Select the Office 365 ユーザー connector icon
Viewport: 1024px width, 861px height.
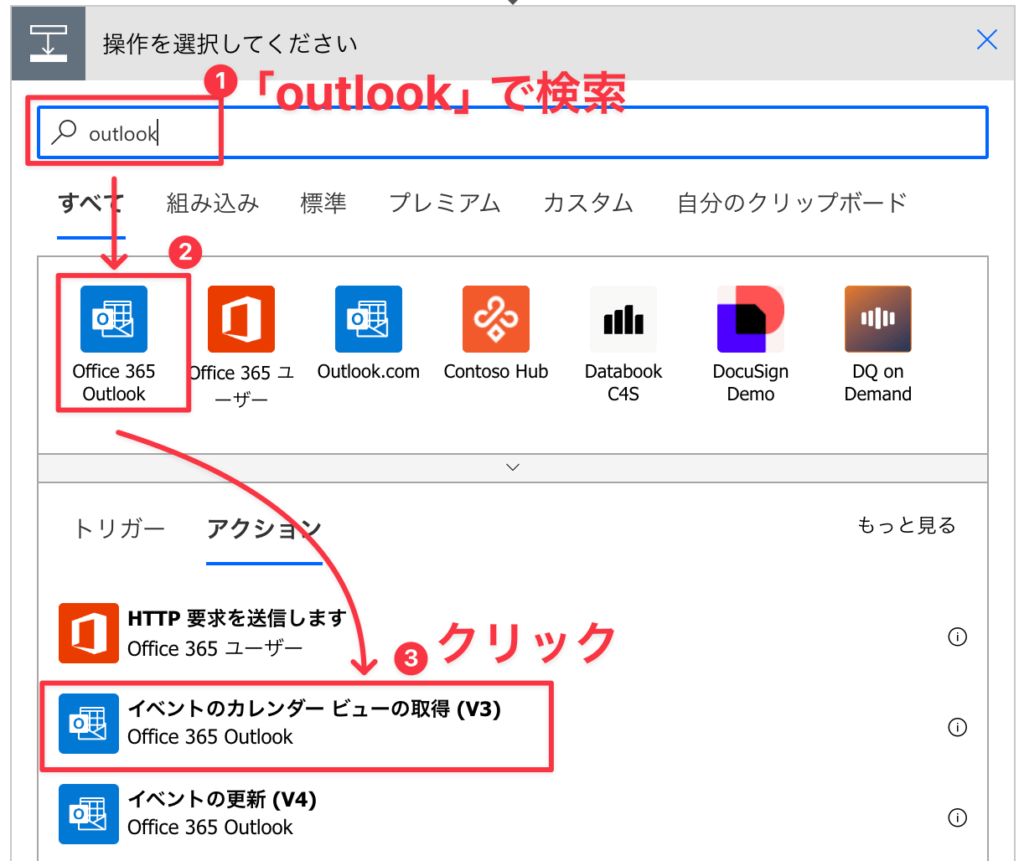tap(241, 319)
